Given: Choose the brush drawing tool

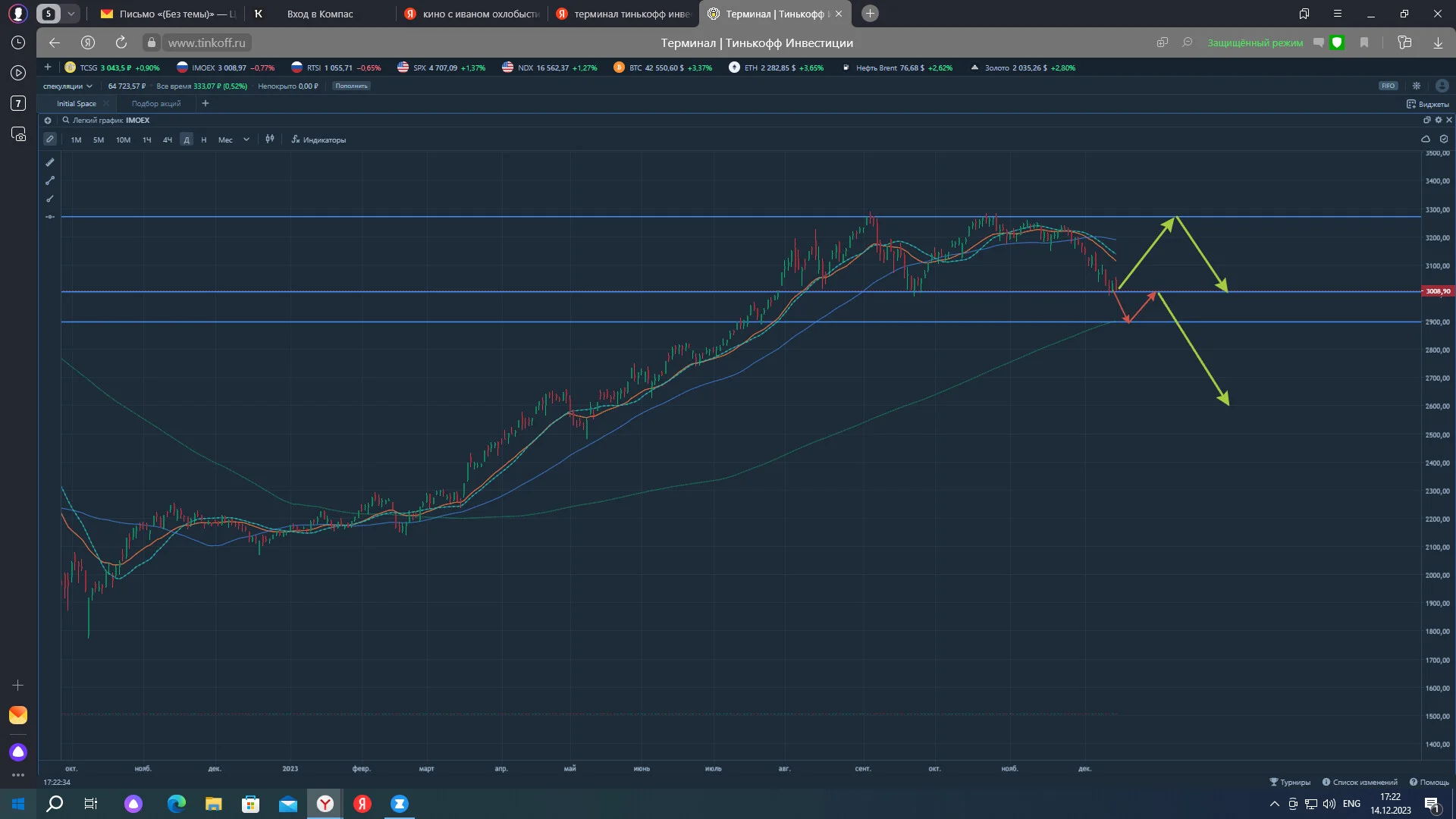Looking at the screenshot, I should 50,199.
